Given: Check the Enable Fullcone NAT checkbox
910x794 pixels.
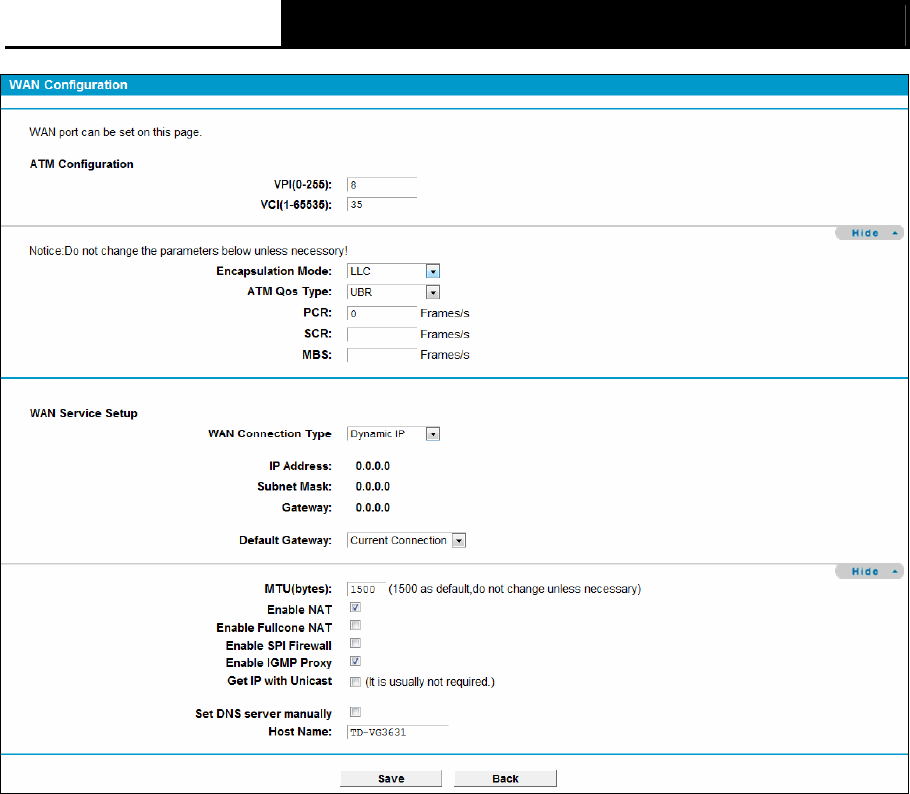Looking at the screenshot, I should [356, 625].
